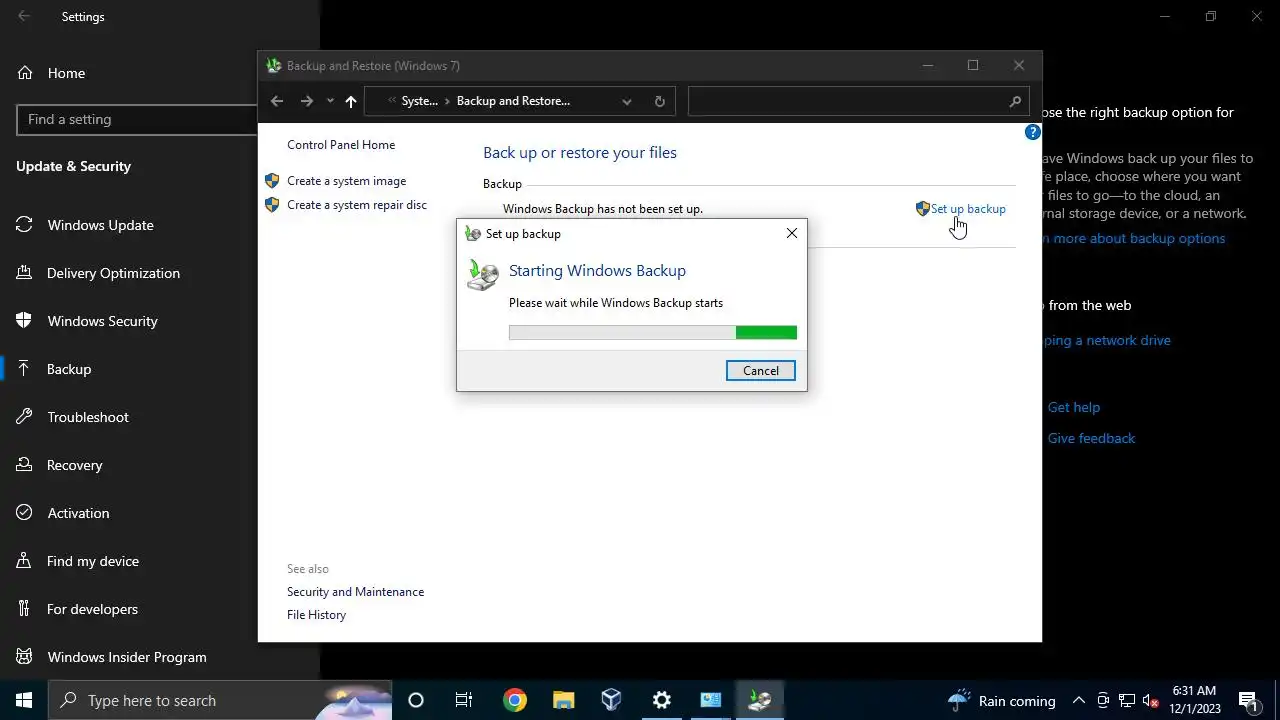This screenshot has height=720, width=1280.
Task: Show hidden system tray icons
Action: (x=1078, y=700)
